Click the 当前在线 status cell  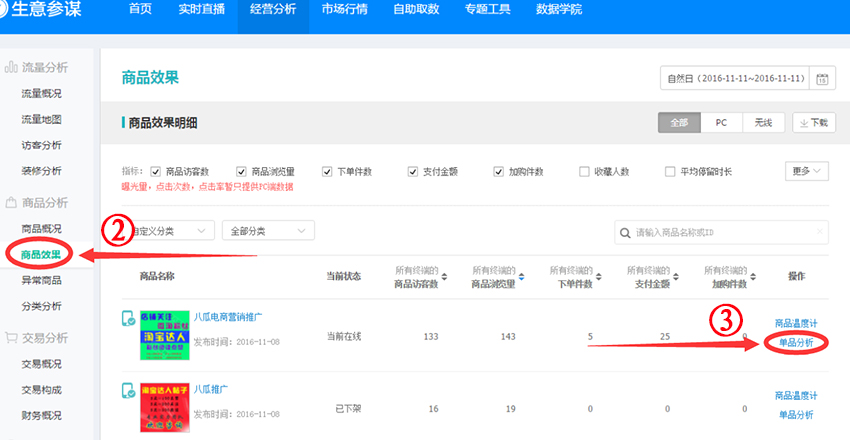pos(344,337)
